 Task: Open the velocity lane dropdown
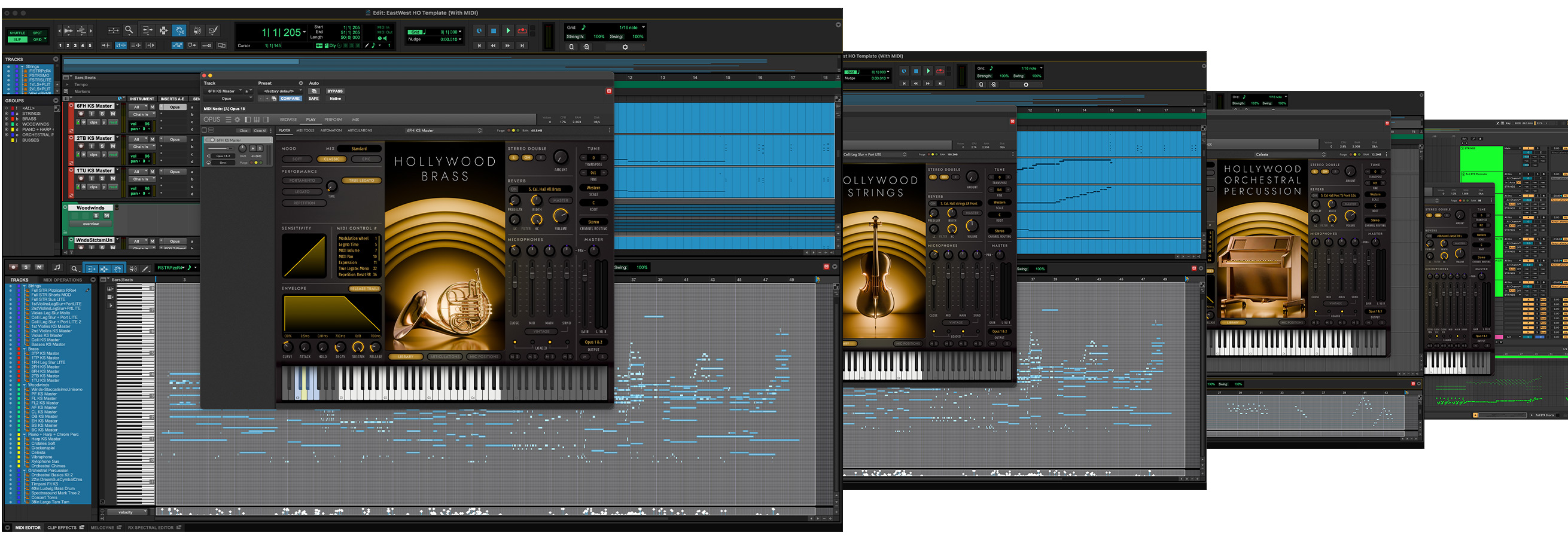tap(126, 512)
